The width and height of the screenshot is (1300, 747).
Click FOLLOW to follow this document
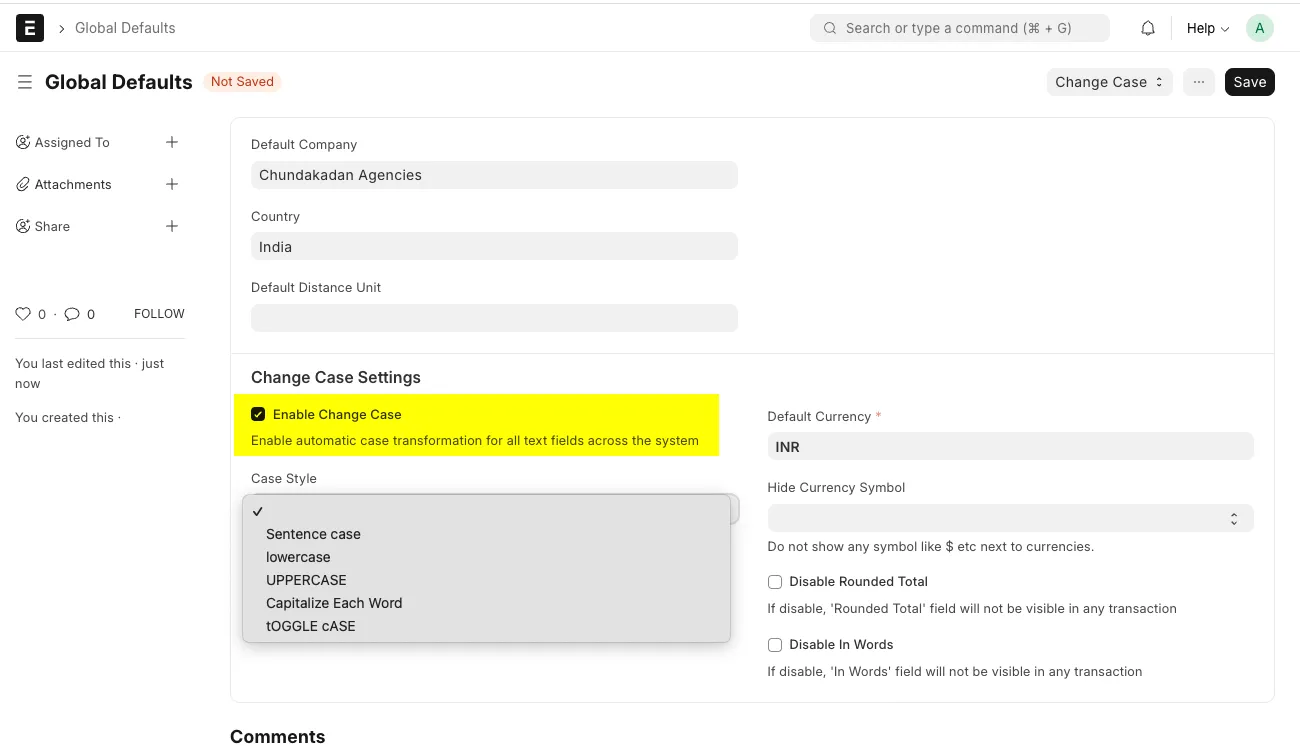tap(158, 313)
